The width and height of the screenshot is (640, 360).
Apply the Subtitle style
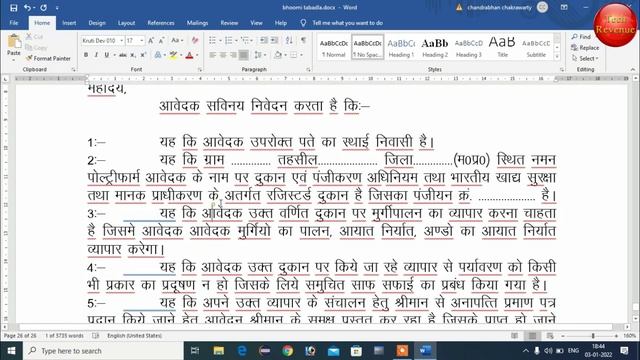(536, 47)
